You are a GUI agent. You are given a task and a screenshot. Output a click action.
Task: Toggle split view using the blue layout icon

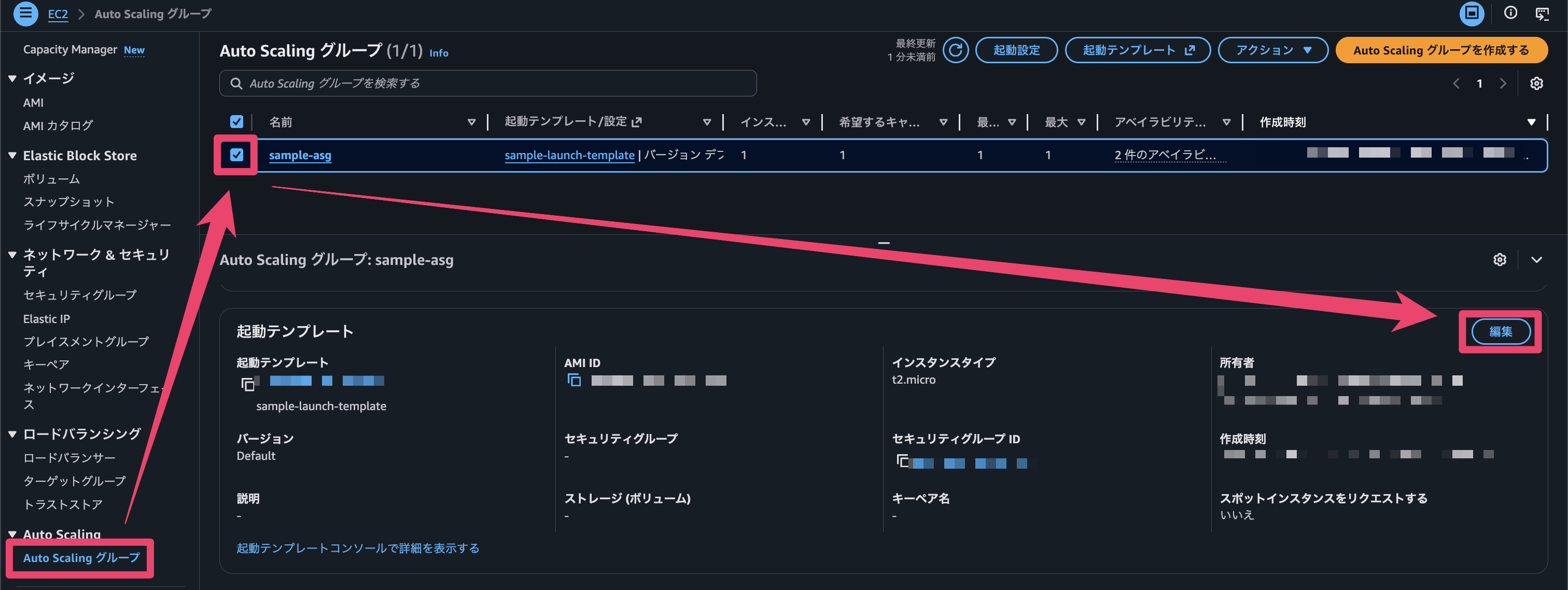[1472, 13]
